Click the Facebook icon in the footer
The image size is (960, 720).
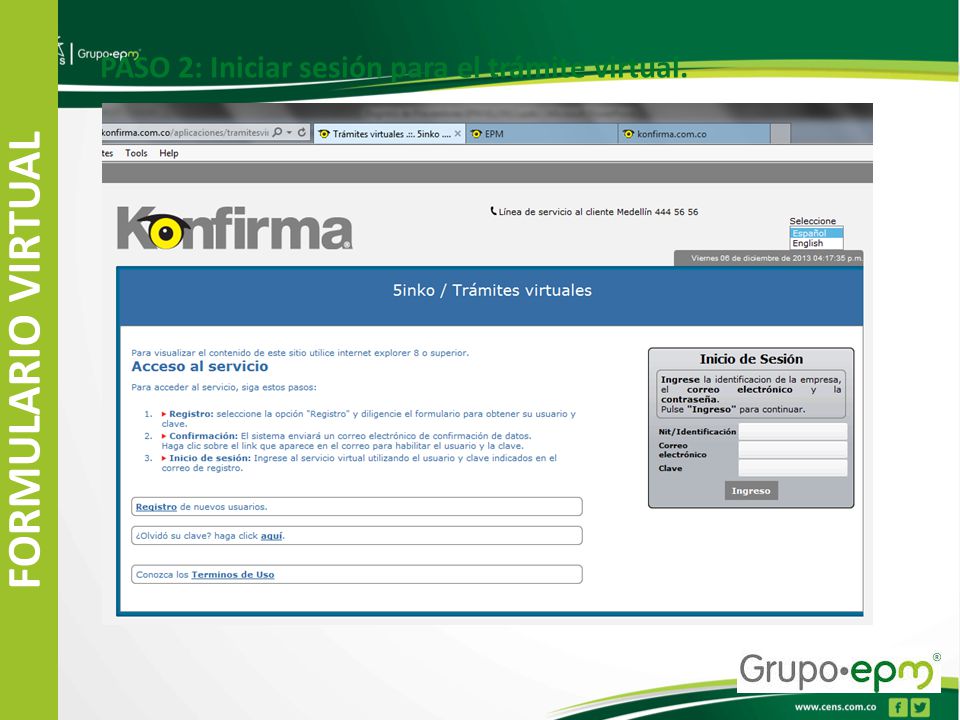pyautogui.click(x=897, y=707)
